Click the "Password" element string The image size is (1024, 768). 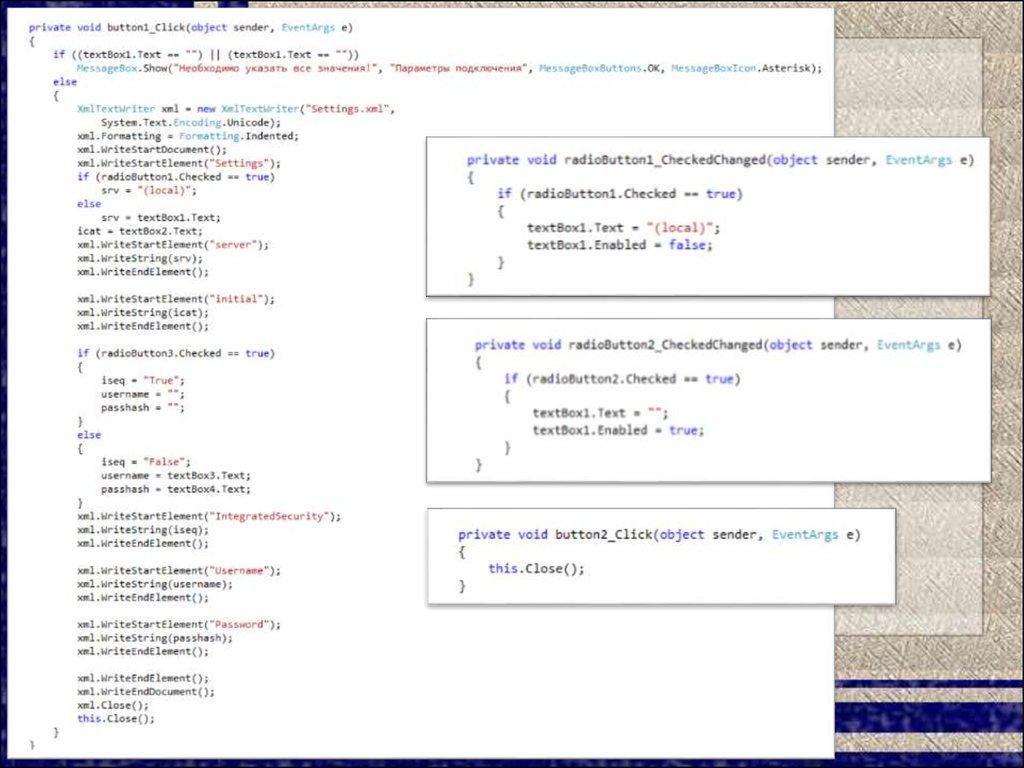pos(243,624)
